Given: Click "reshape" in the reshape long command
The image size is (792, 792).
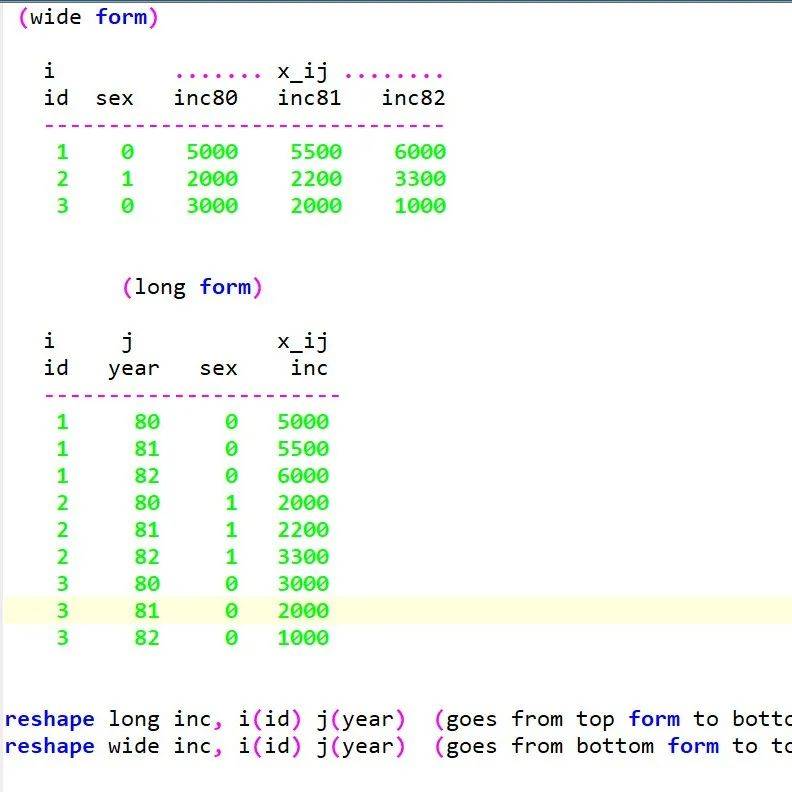Looking at the screenshot, I should (x=49, y=719).
